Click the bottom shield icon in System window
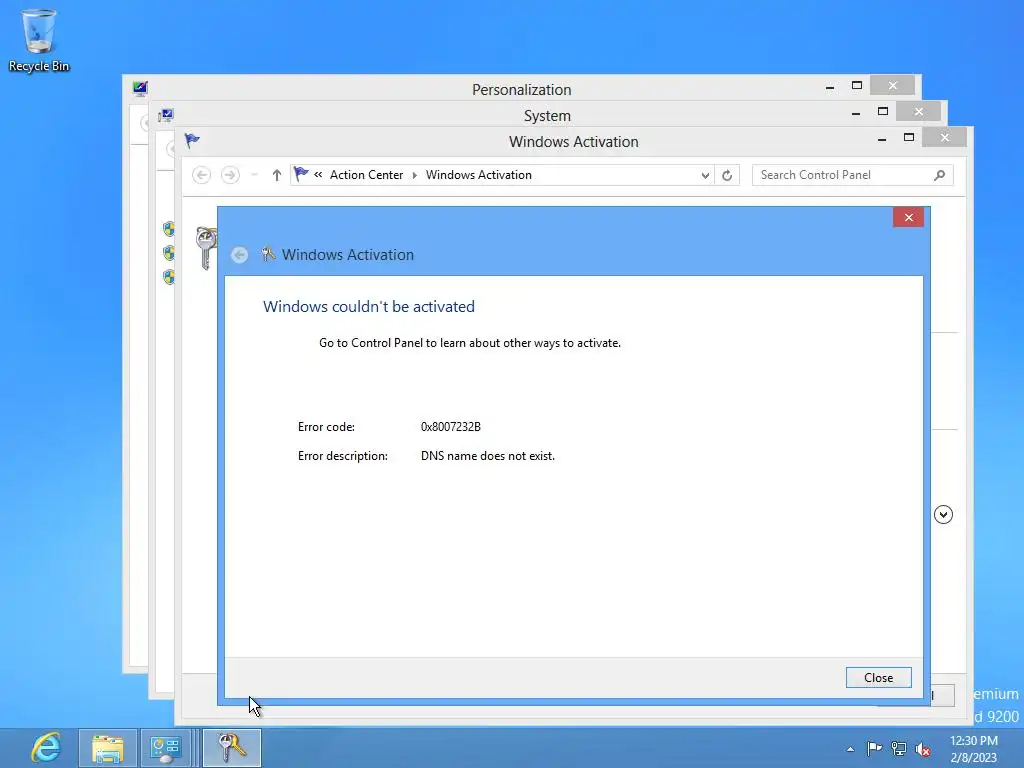This screenshot has height=768, width=1024. (x=168, y=277)
